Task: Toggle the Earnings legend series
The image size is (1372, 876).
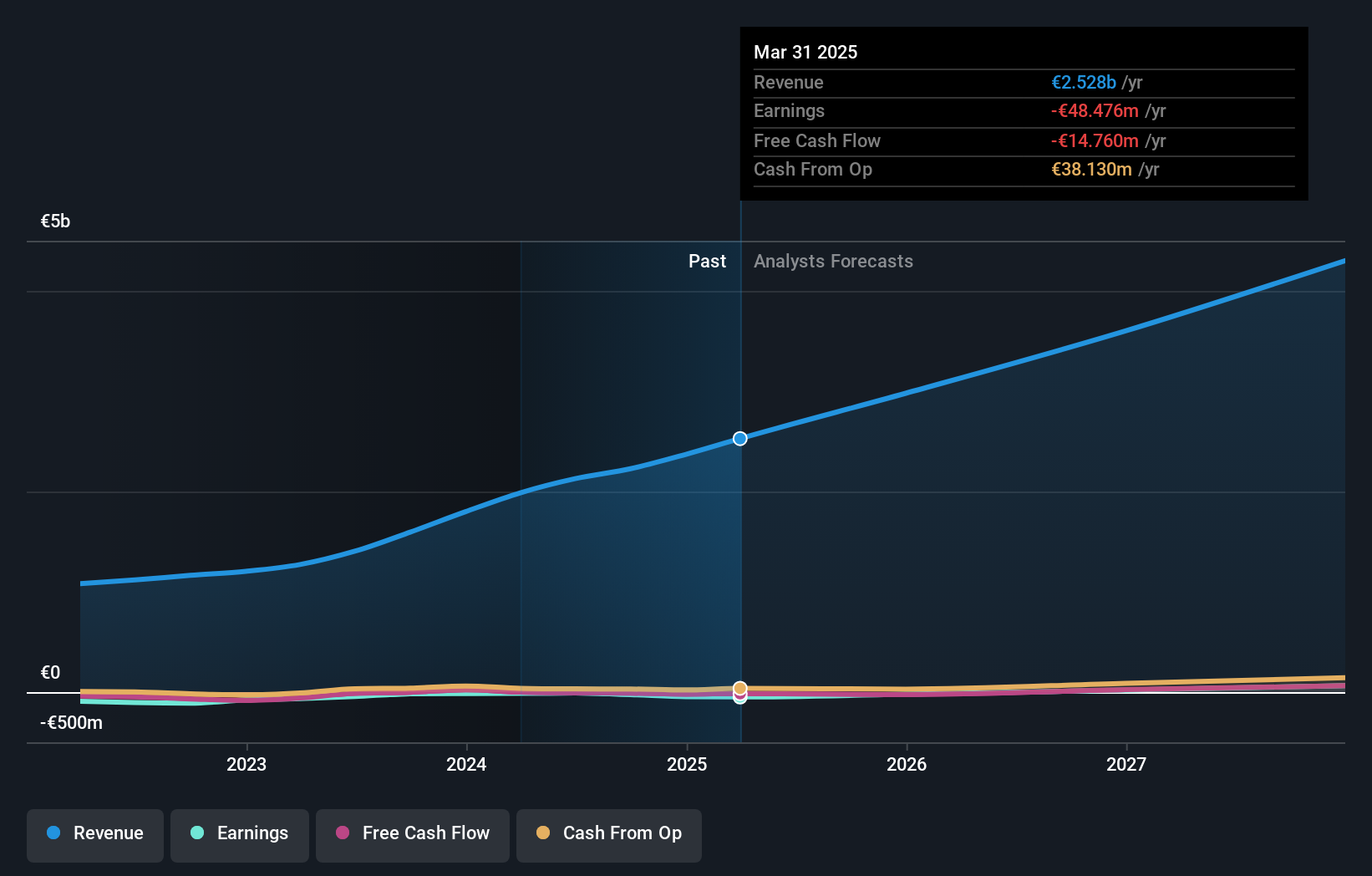Action: click(240, 835)
